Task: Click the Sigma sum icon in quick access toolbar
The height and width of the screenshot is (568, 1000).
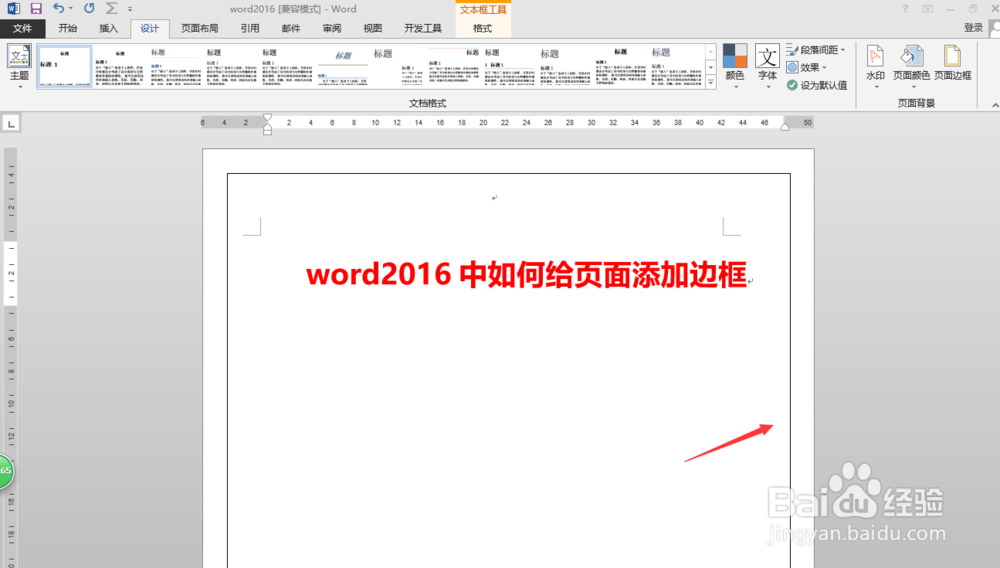Action: coord(112,8)
